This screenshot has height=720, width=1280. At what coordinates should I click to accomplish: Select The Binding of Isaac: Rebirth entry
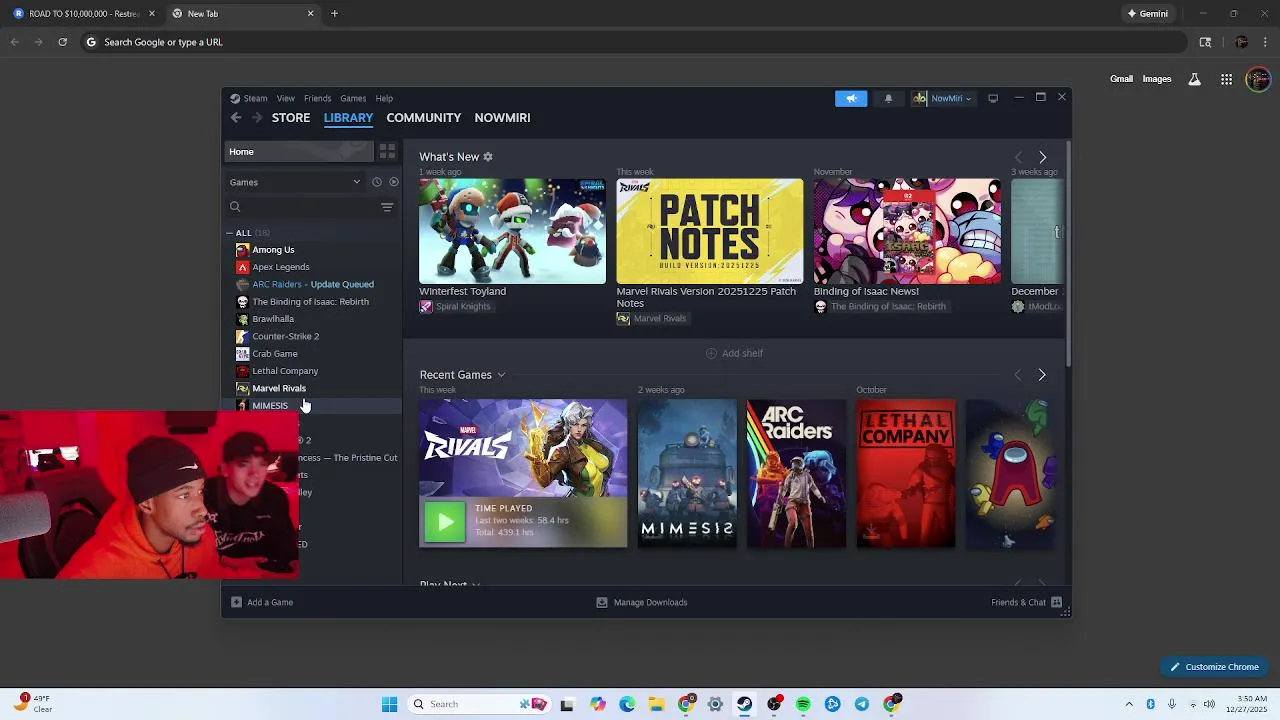coord(311,302)
